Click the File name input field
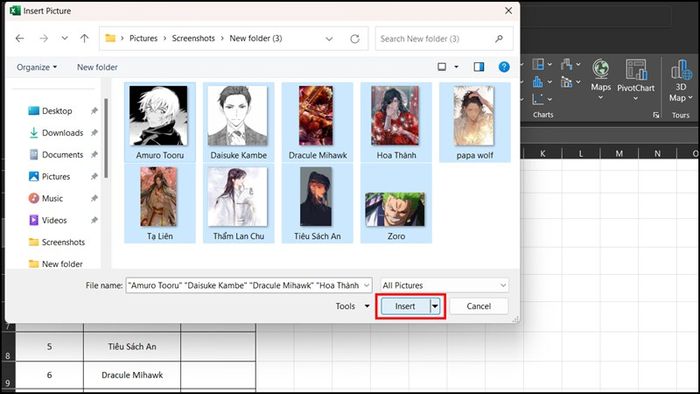The width and height of the screenshot is (700, 394). pos(249,285)
